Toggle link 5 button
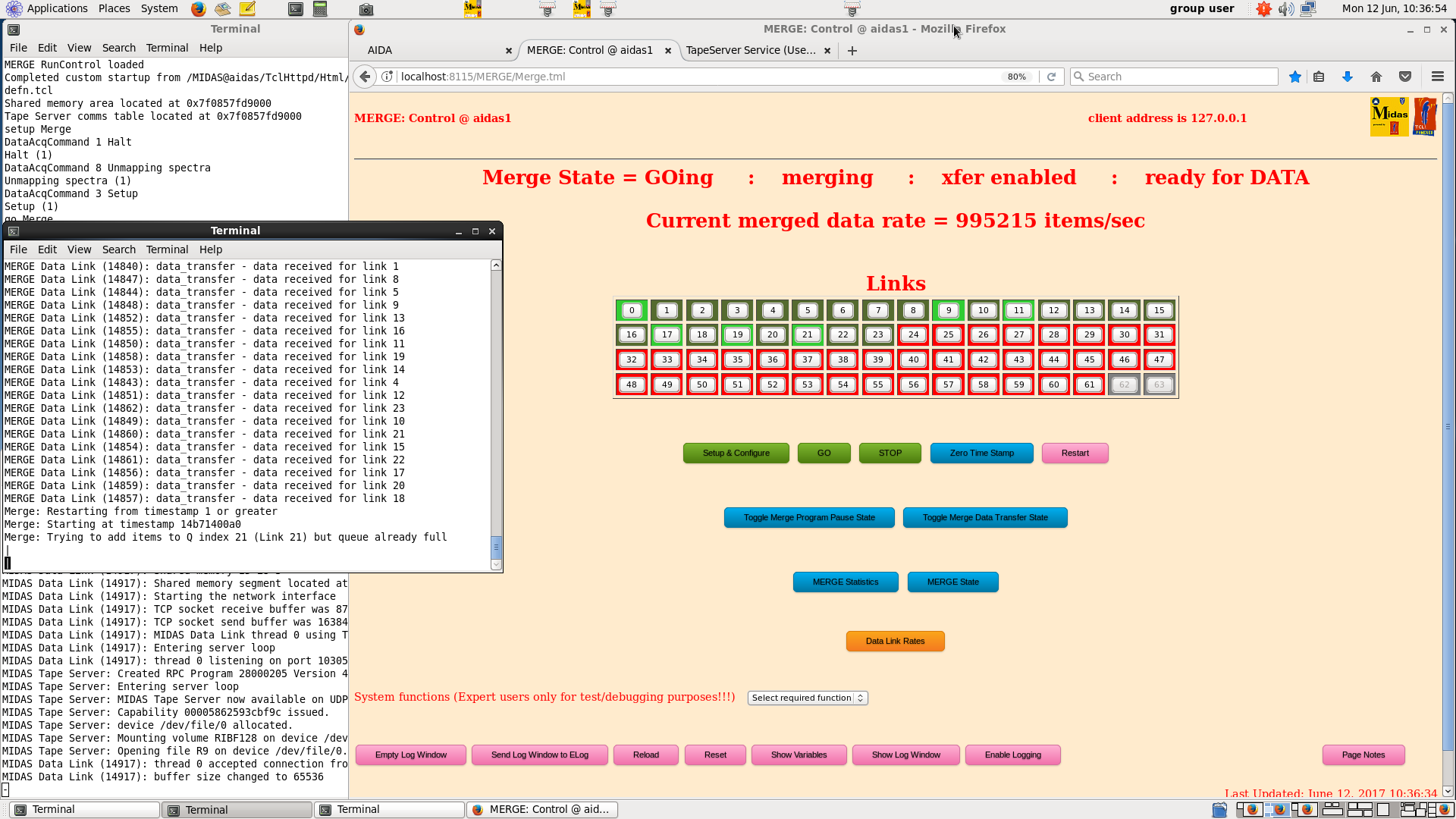This screenshot has width=1456, height=819. point(808,310)
